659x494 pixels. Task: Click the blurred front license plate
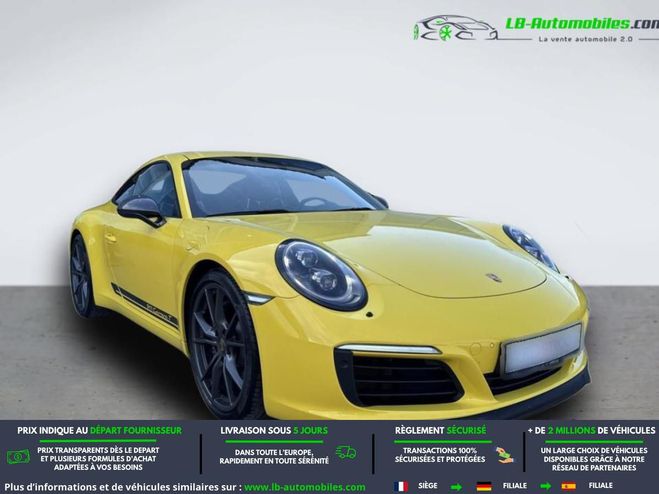[543, 349]
